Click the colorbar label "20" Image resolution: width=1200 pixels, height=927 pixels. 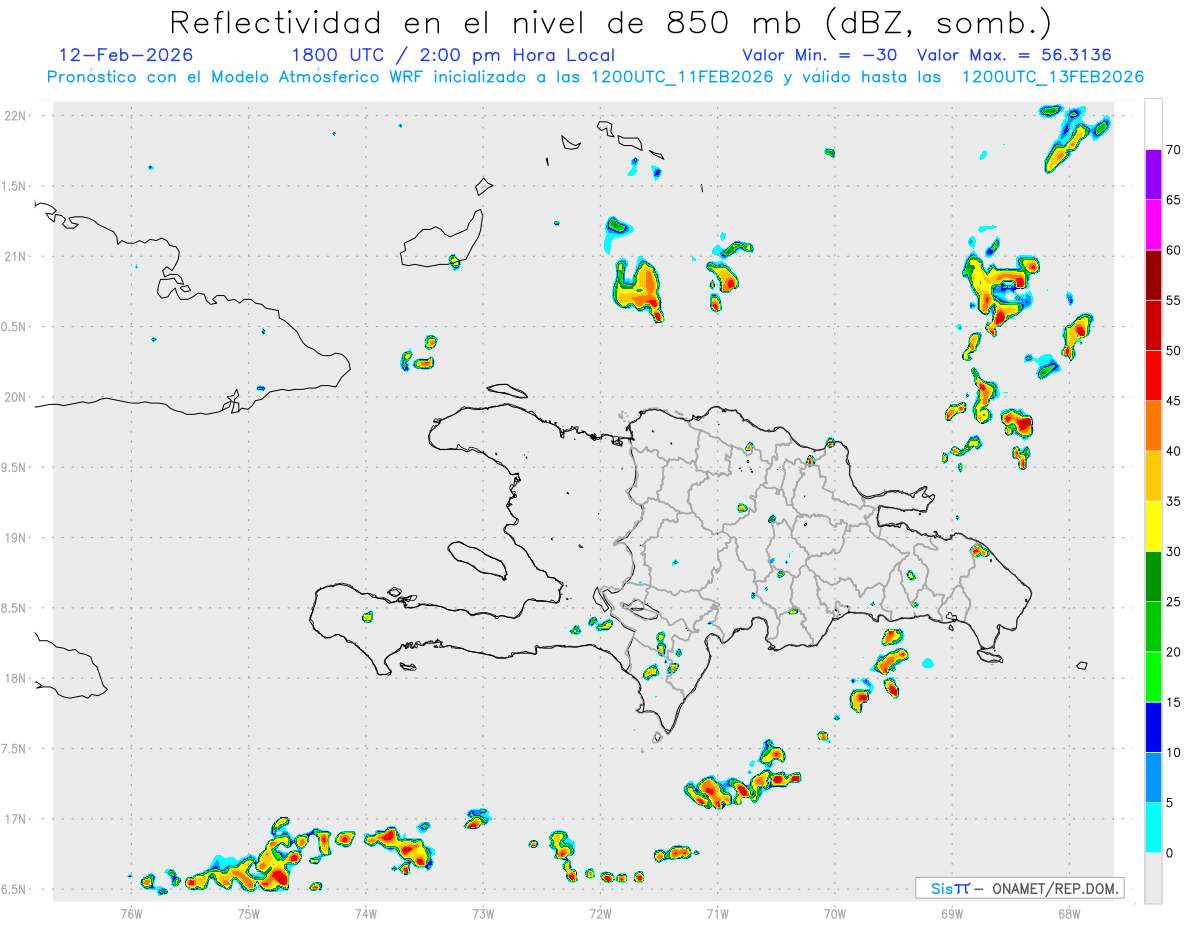1173,652
